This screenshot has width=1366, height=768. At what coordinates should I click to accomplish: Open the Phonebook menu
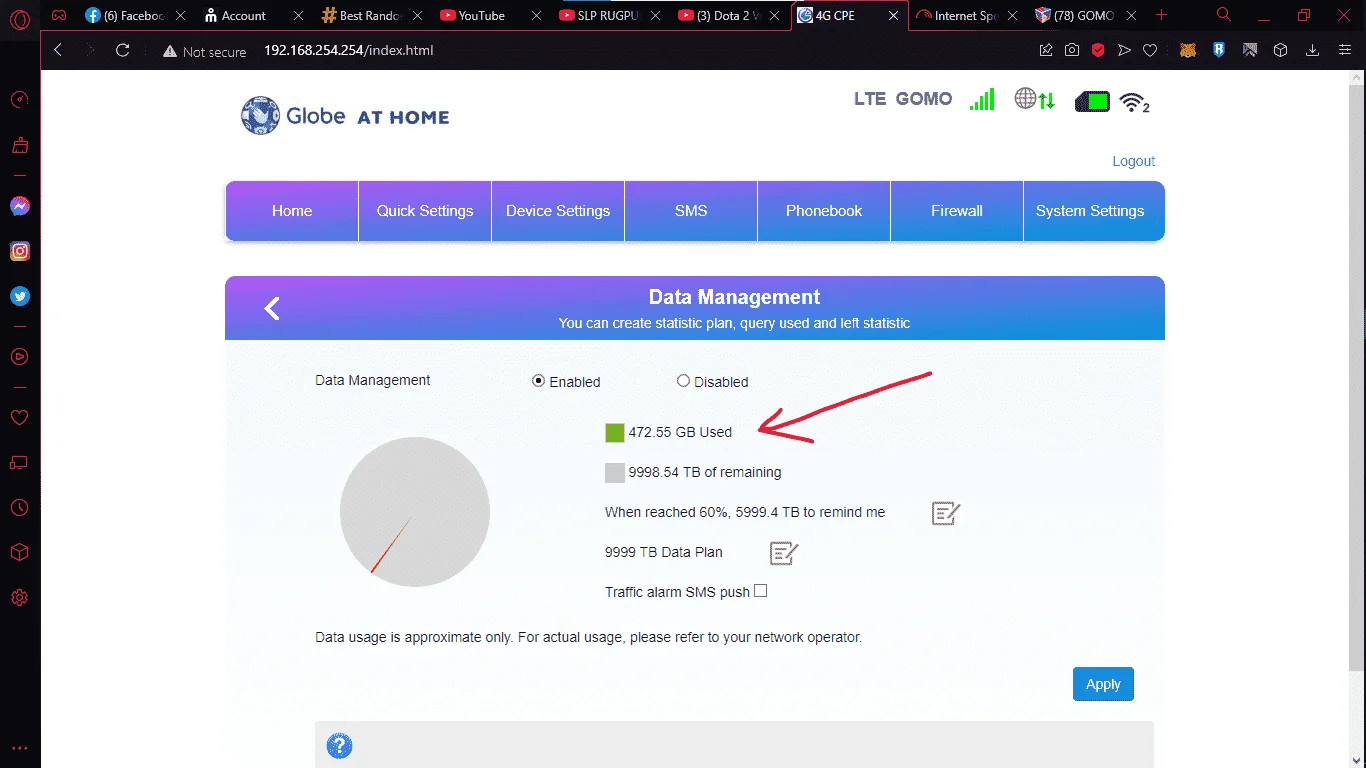(824, 211)
